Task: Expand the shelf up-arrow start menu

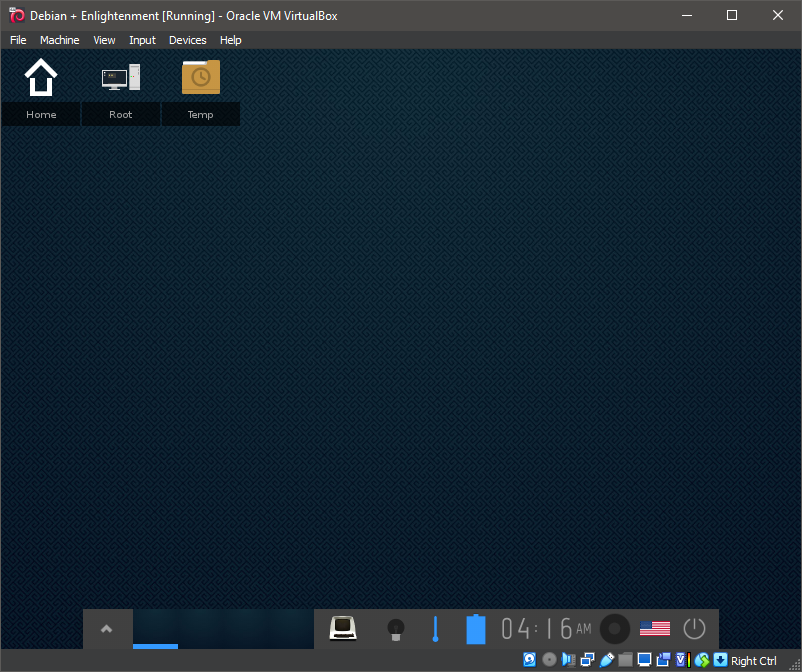Action: click(x=107, y=629)
